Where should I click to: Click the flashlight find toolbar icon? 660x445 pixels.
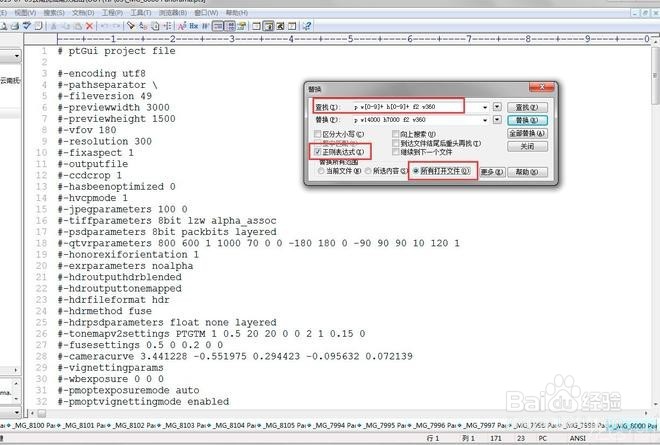click(x=131, y=26)
